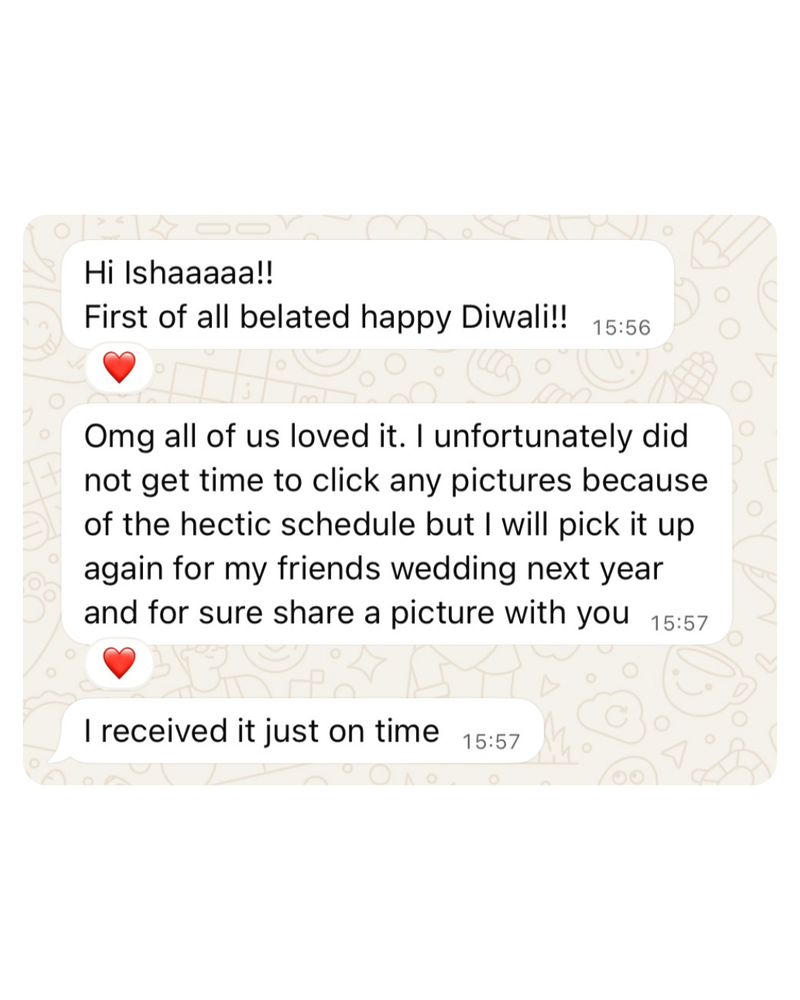Image resolution: width=800 pixels, height=1000 pixels.
Task: Click the four-point star doodle near the bottom
Action: click(371, 665)
